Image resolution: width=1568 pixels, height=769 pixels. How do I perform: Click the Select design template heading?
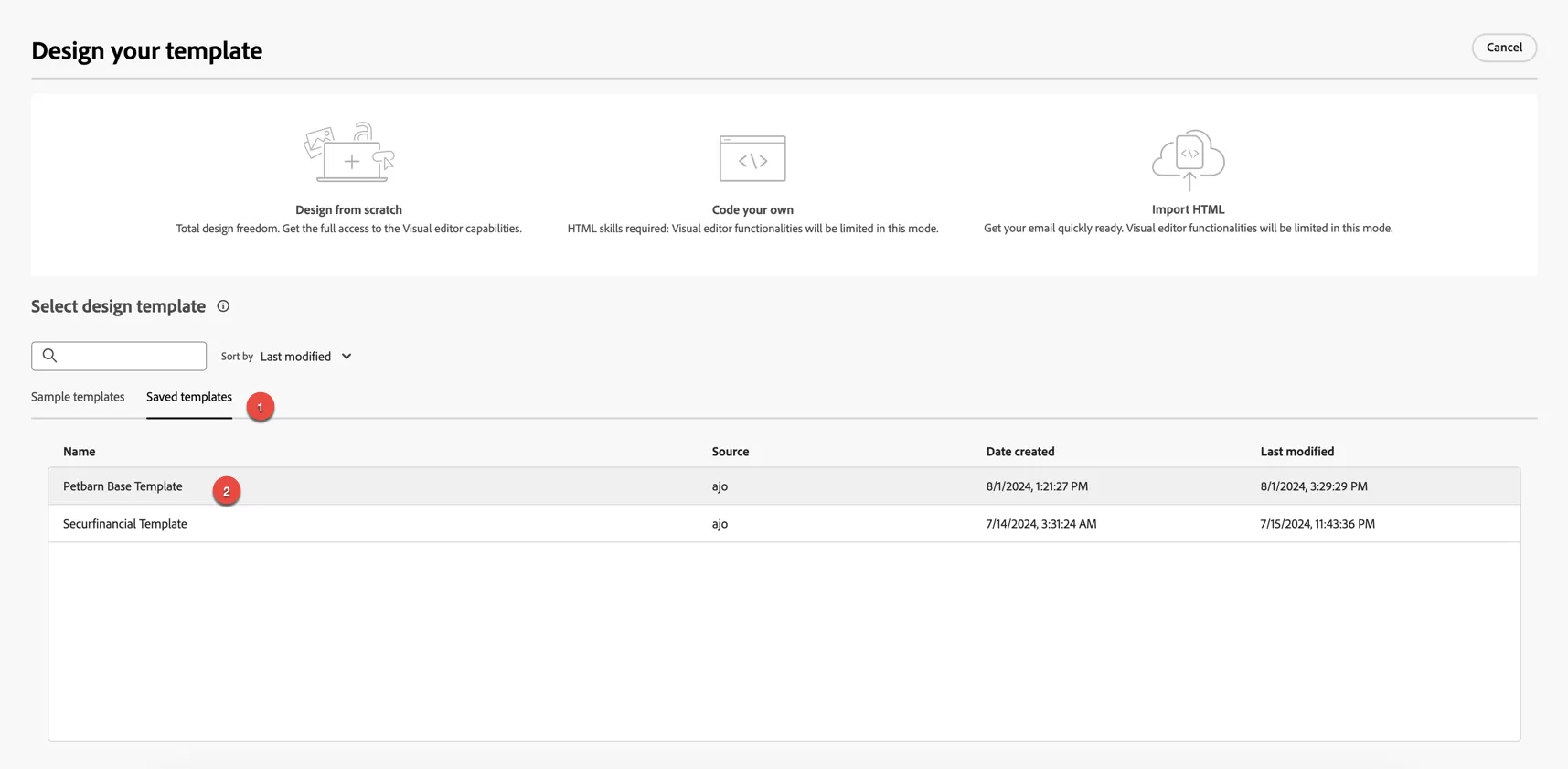click(x=118, y=306)
